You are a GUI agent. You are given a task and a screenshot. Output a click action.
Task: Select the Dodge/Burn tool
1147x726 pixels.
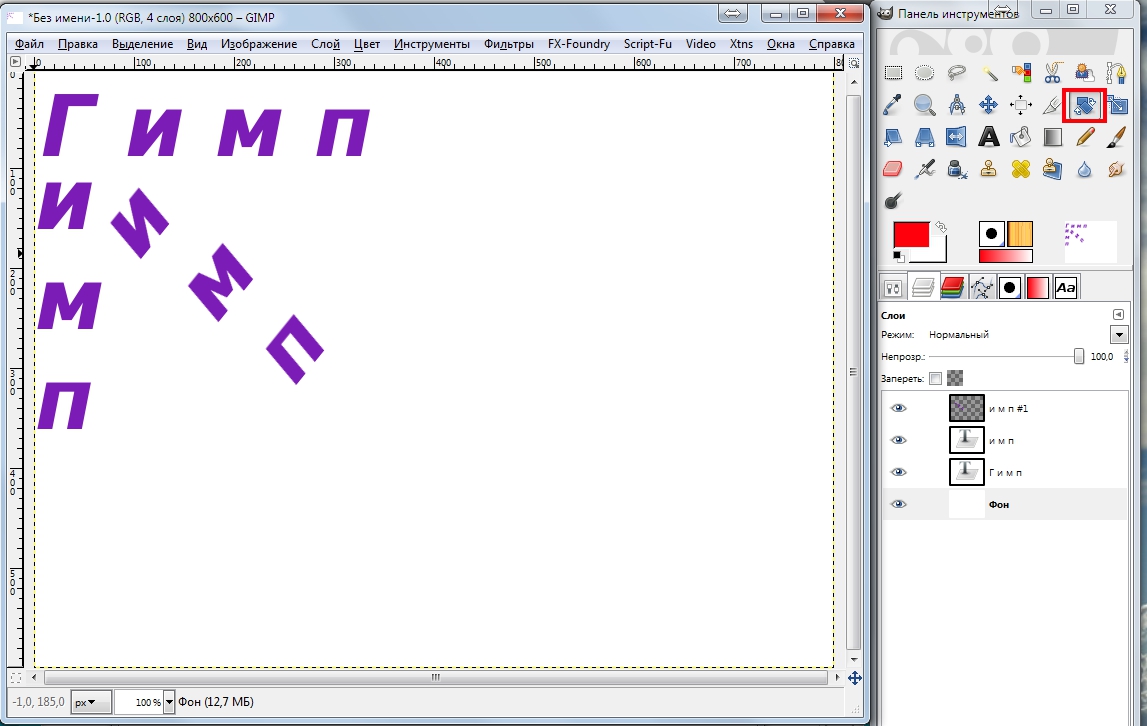[893, 201]
